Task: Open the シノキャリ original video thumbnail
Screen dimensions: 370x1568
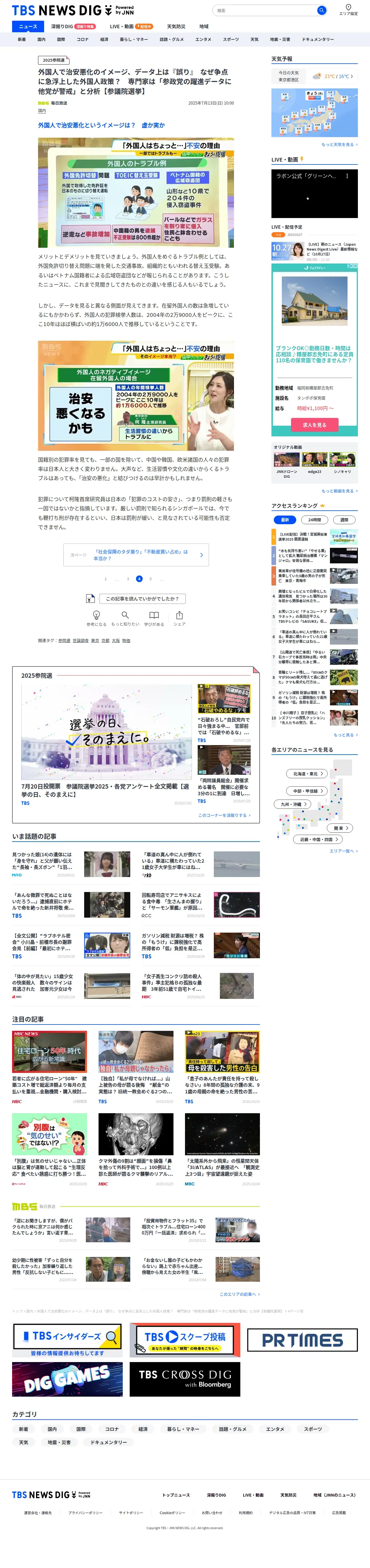Action: (343, 460)
